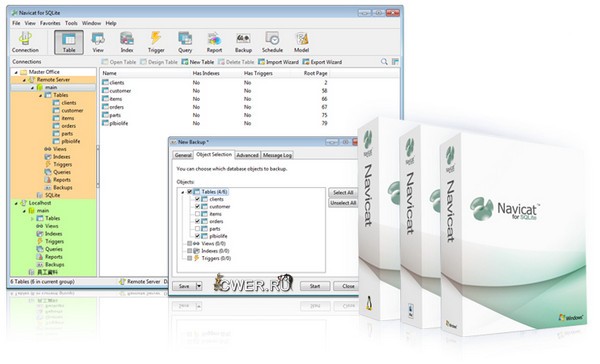Check the items backup checkbox
The height and width of the screenshot is (364, 600).
point(197,214)
